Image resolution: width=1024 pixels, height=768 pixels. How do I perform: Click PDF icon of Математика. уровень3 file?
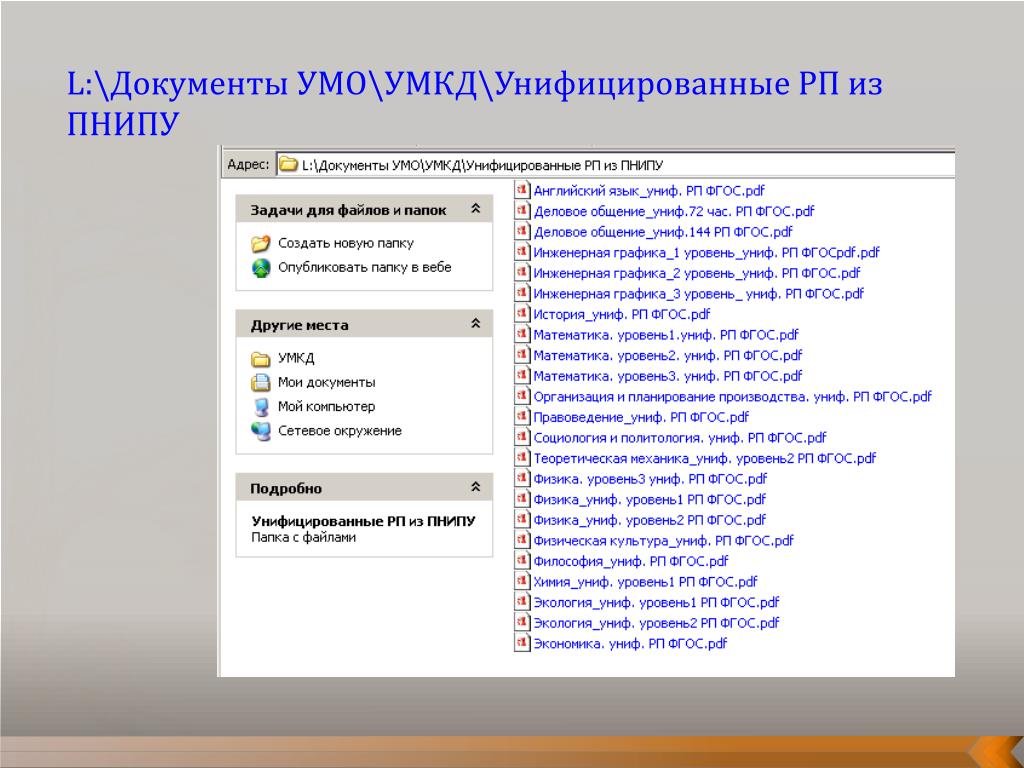coord(522,375)
